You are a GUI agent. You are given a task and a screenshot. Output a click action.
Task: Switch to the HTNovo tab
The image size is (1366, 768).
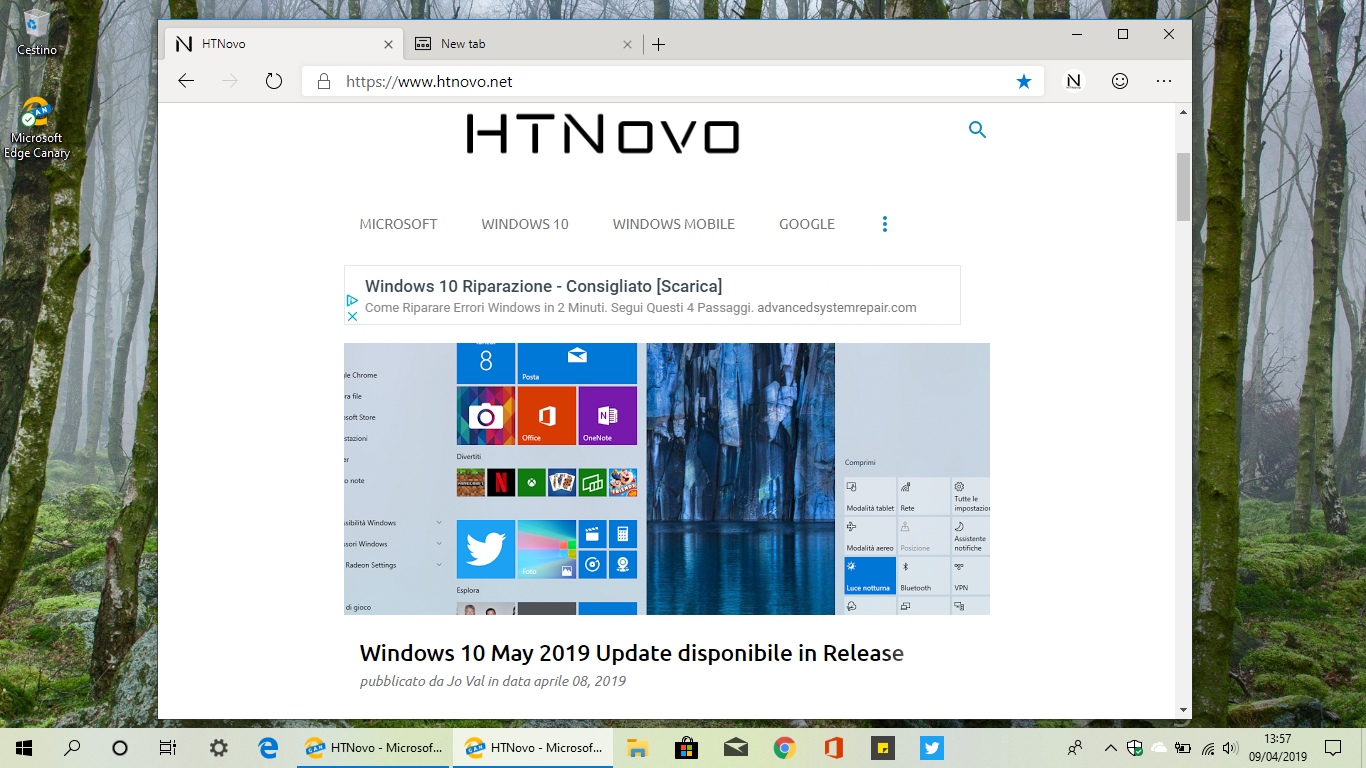[284, 44]
